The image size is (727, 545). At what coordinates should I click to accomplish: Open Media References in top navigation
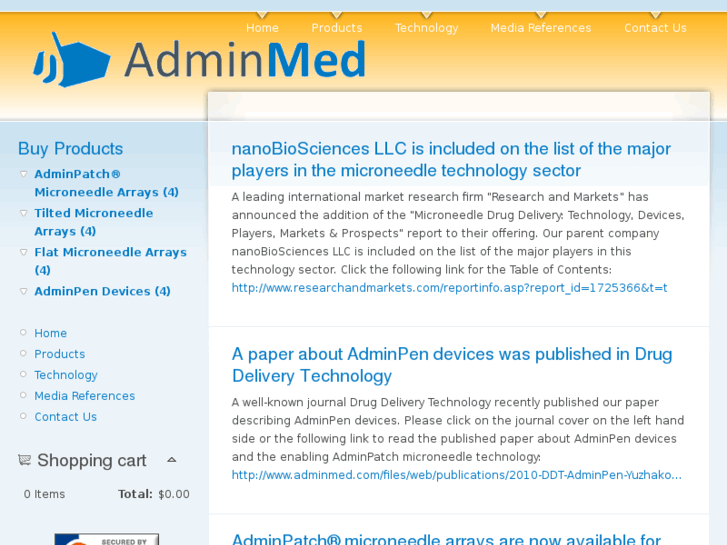(x=541, y=28)
